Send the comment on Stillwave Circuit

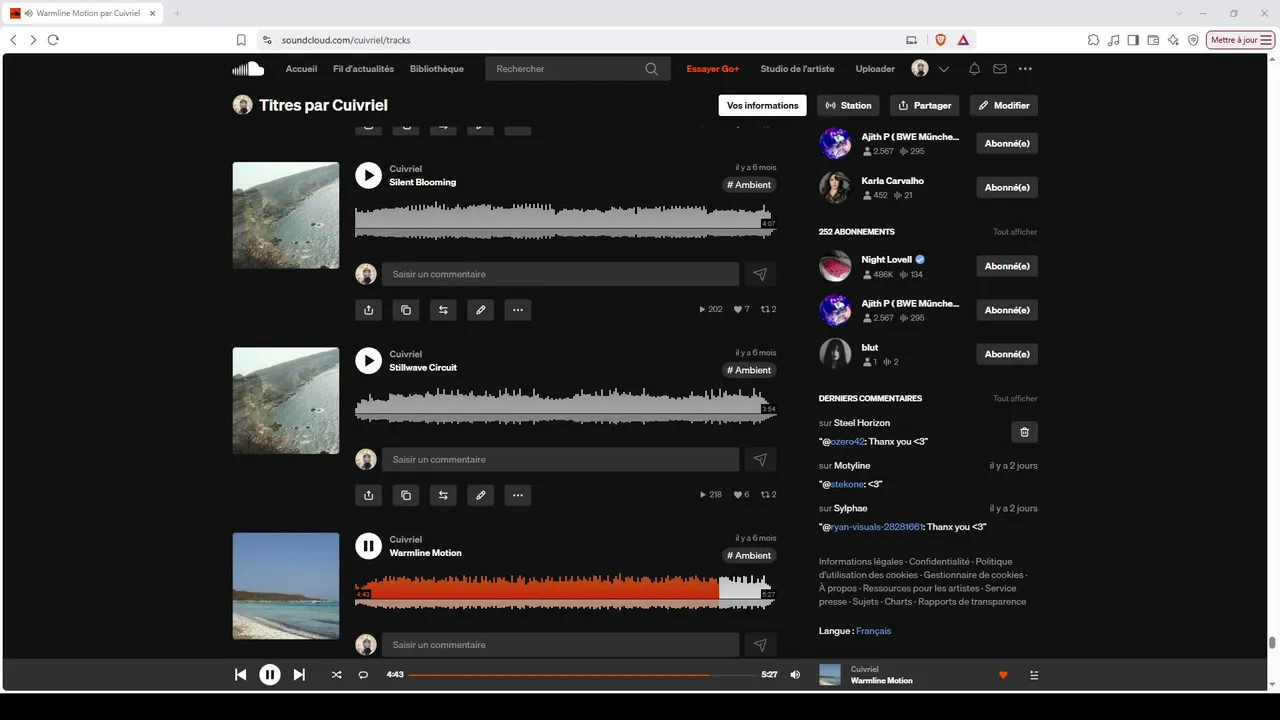coord(760,459)
